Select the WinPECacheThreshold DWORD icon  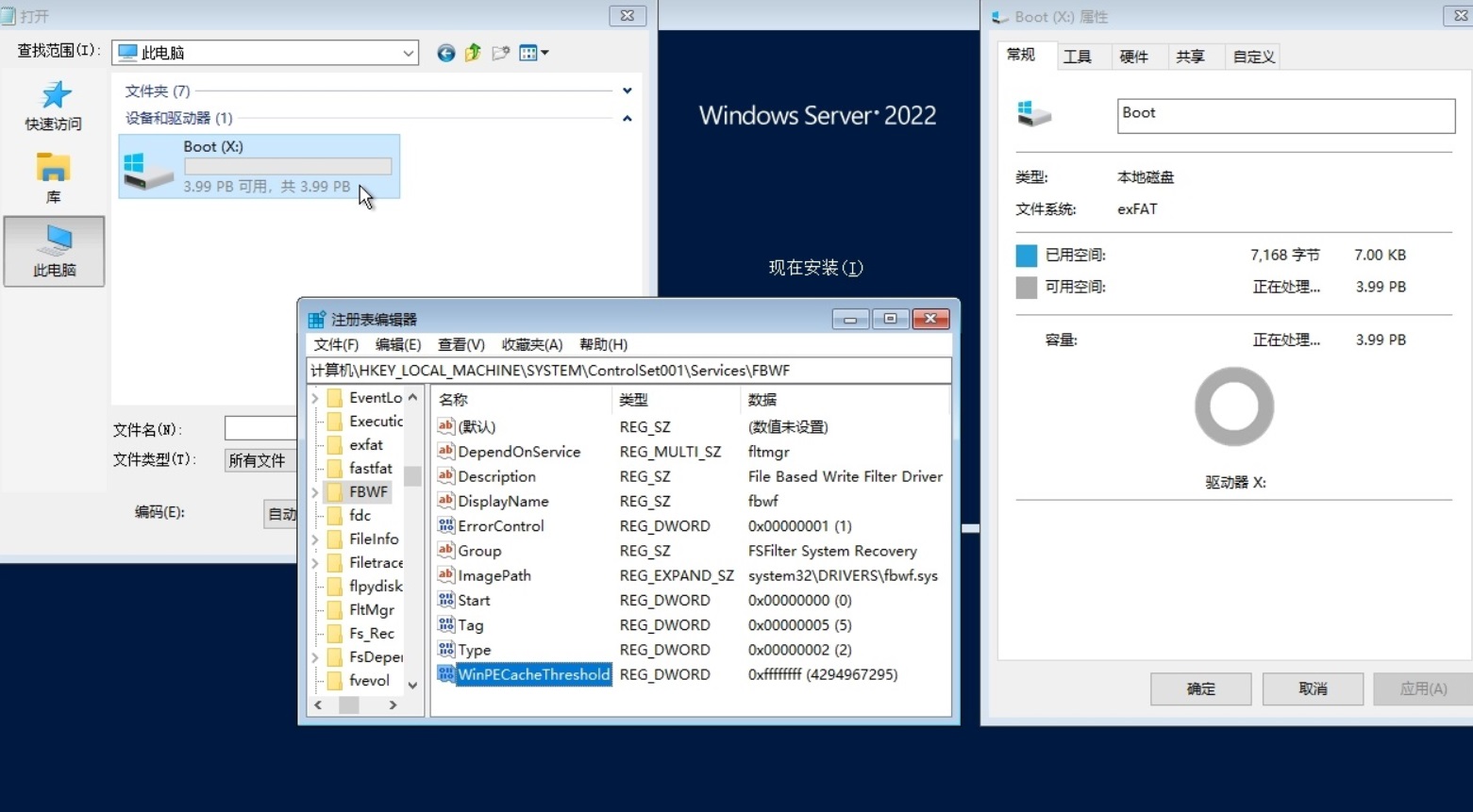(x=446, y=674)
